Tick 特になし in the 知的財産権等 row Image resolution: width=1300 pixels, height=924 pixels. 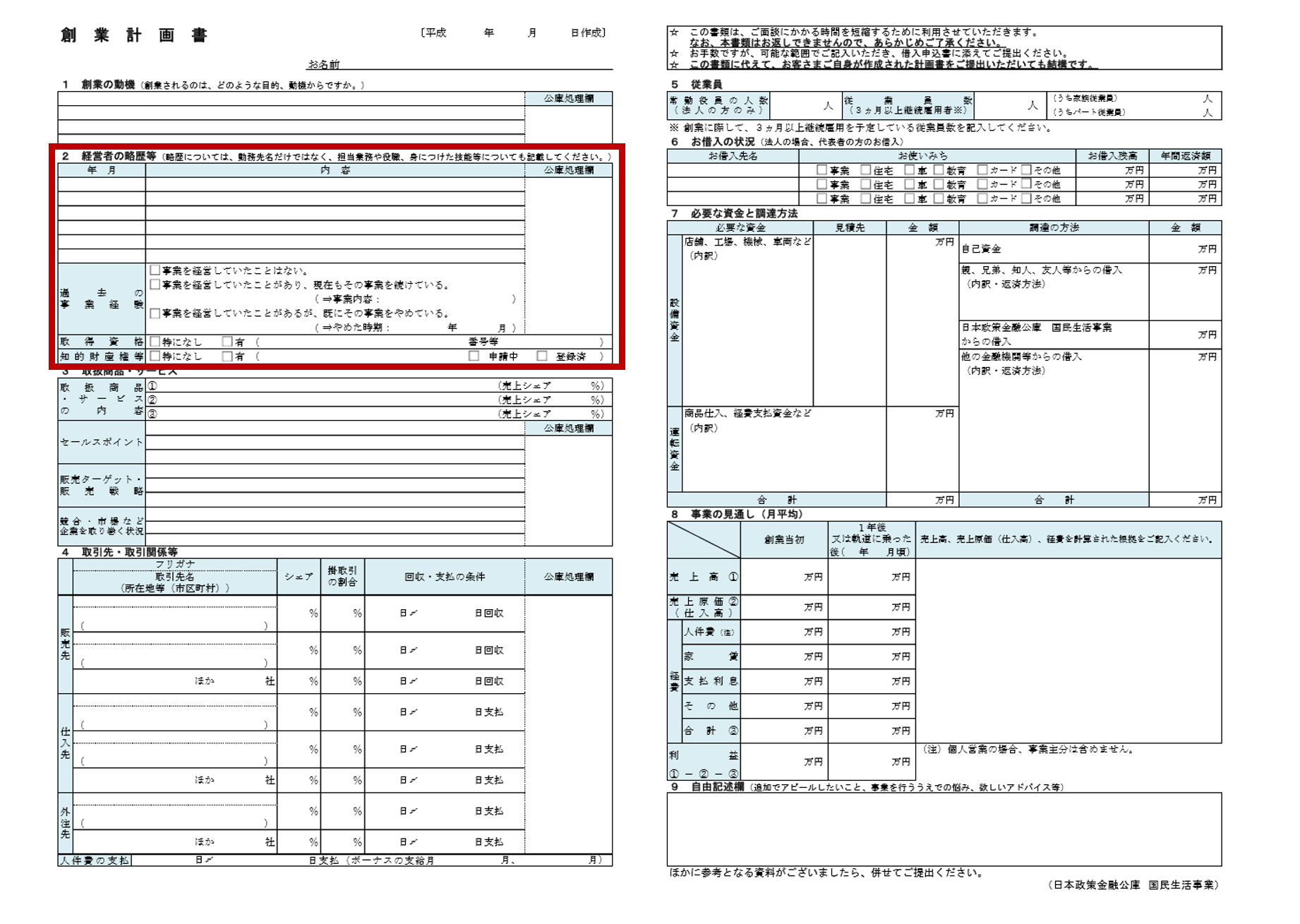(x=155, y=356)
